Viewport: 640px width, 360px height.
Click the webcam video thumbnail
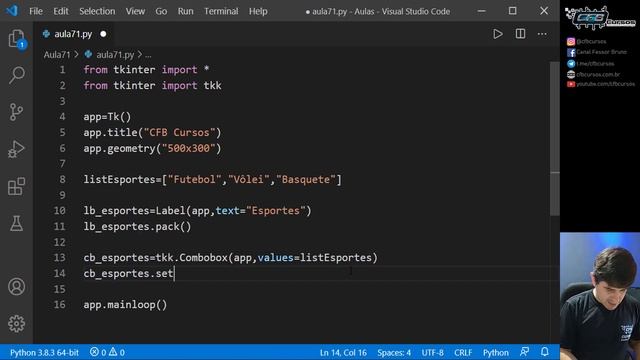pyautogui.click(x=600, y=296)
